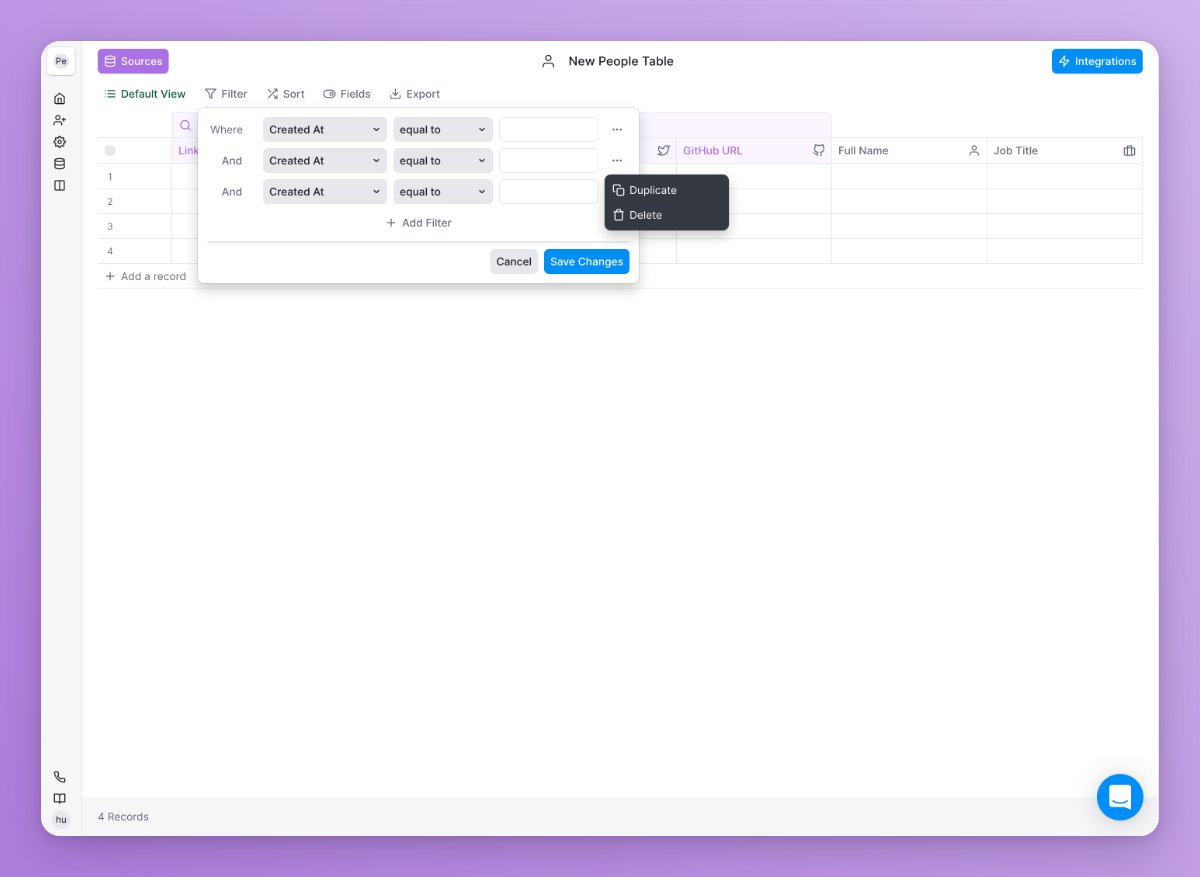Click the phone icon in sidebar
This screenshot has height=877, width=1200.
pos(60,777)
